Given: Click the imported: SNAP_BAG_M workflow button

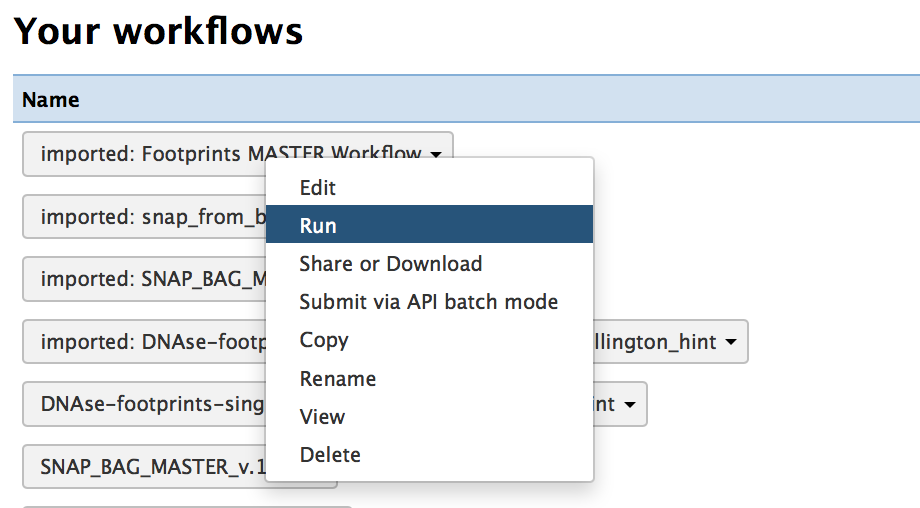Looking at the screenshot, I should (144, 279).
